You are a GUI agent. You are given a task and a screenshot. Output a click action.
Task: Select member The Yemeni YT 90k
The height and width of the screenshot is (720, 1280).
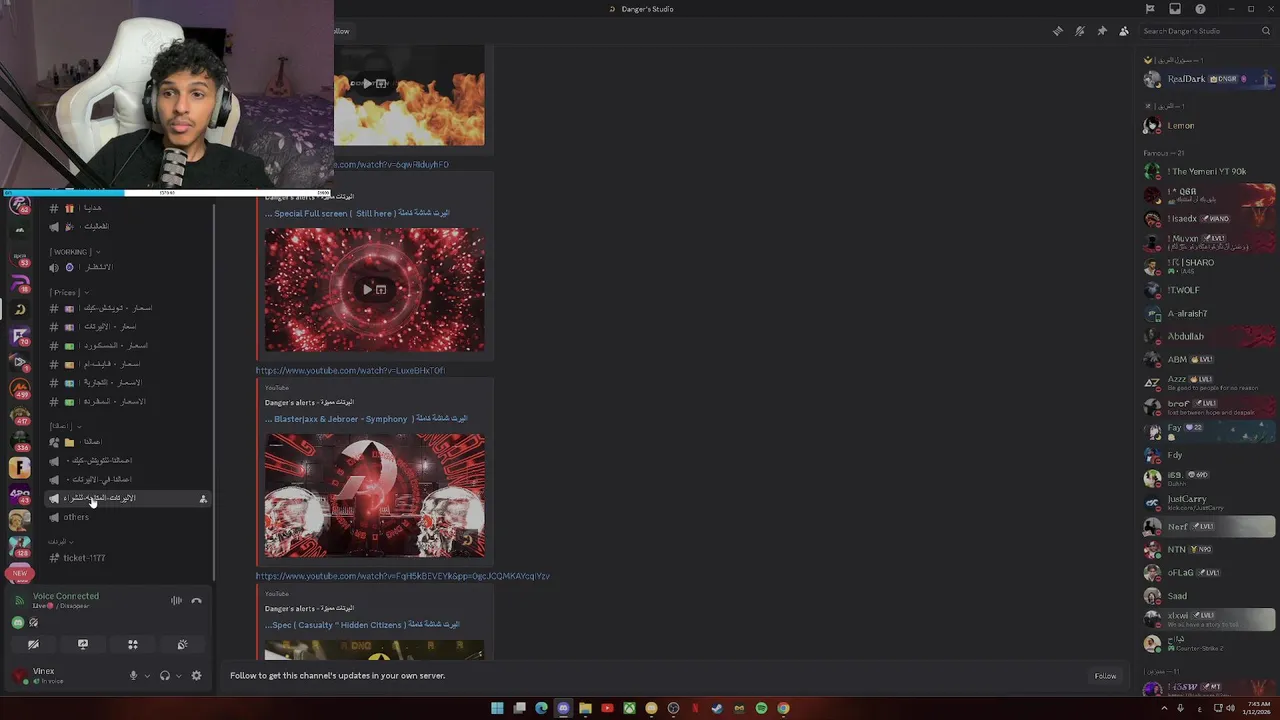(x=1209, y=172)
